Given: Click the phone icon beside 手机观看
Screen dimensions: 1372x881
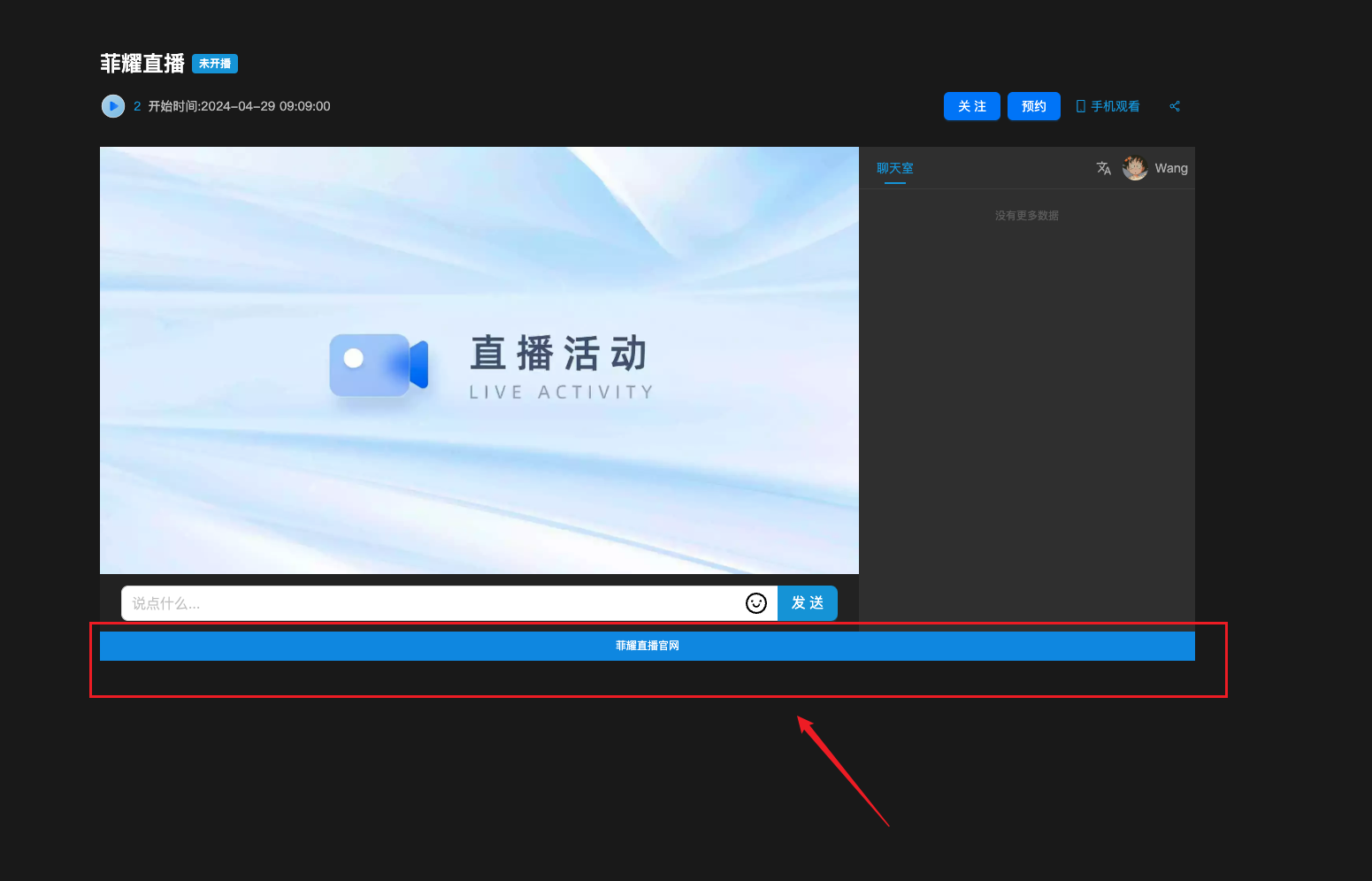Looking at the screenshot, I should (1080, 106).
